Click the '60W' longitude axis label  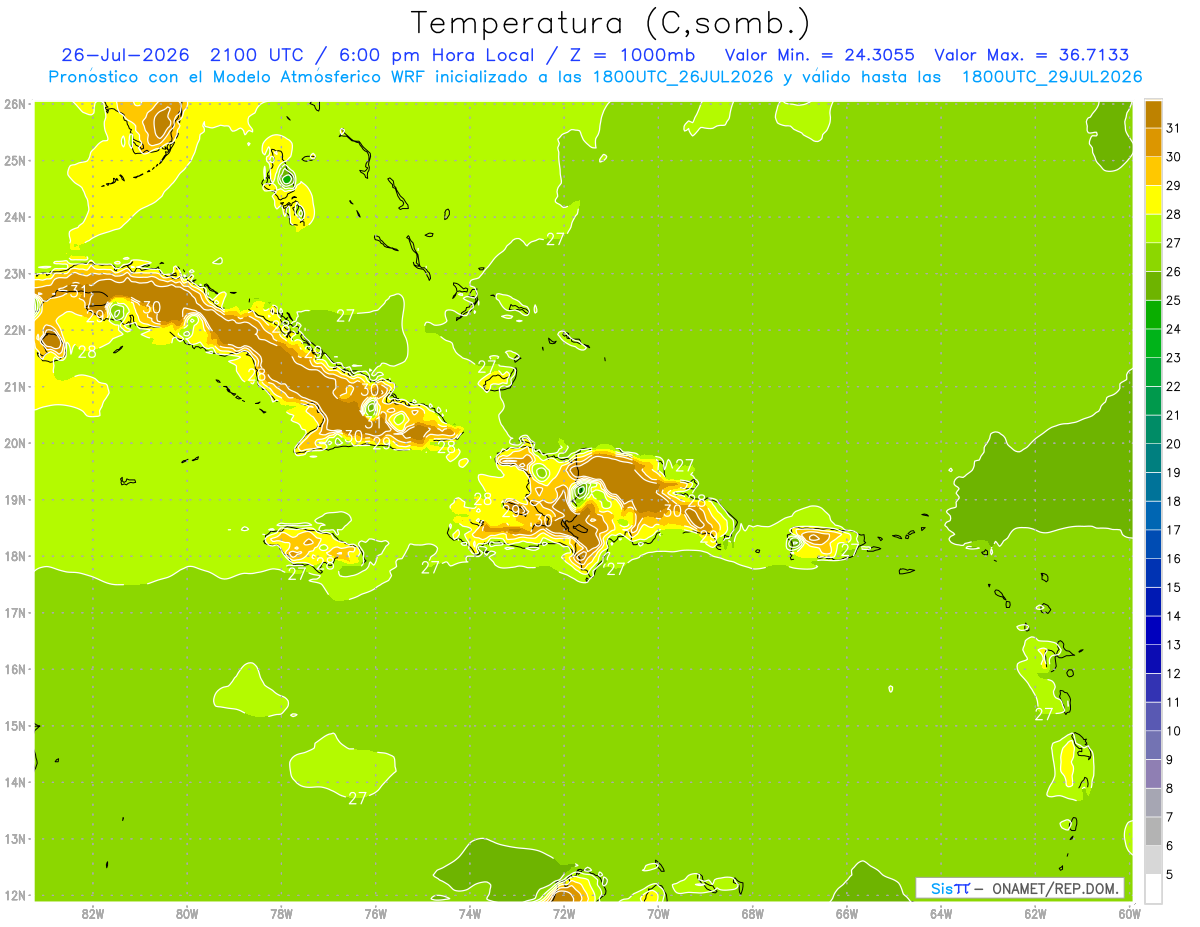tap(1129, 913)
